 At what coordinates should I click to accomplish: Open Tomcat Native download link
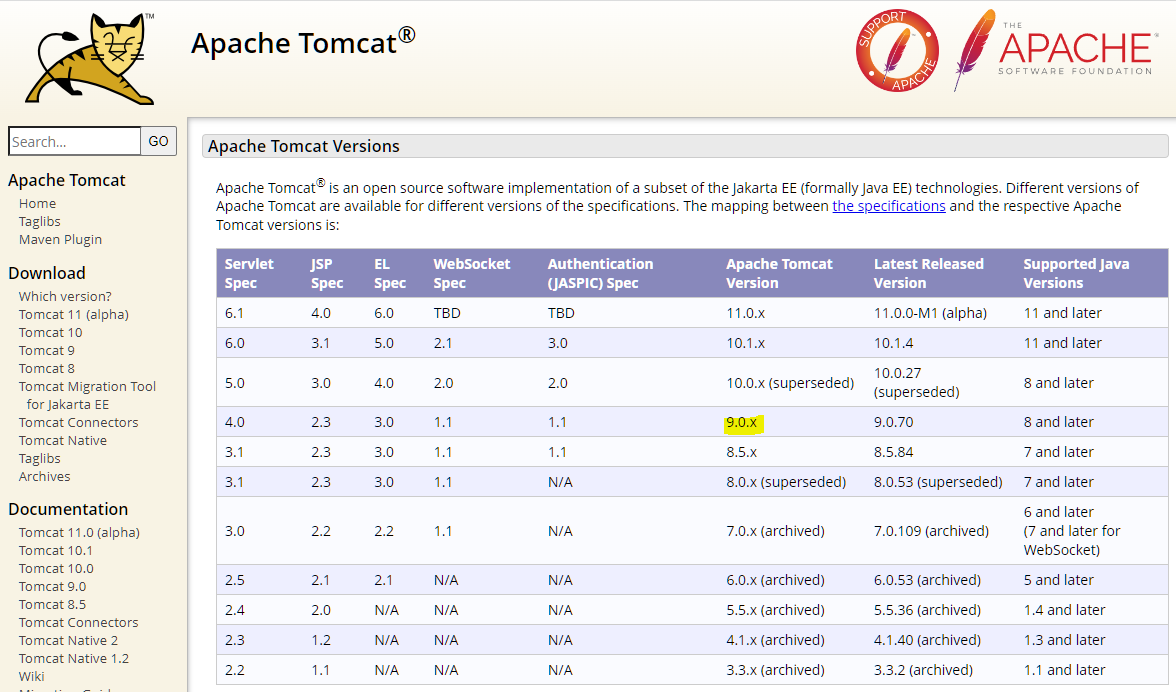click(63, 440)
